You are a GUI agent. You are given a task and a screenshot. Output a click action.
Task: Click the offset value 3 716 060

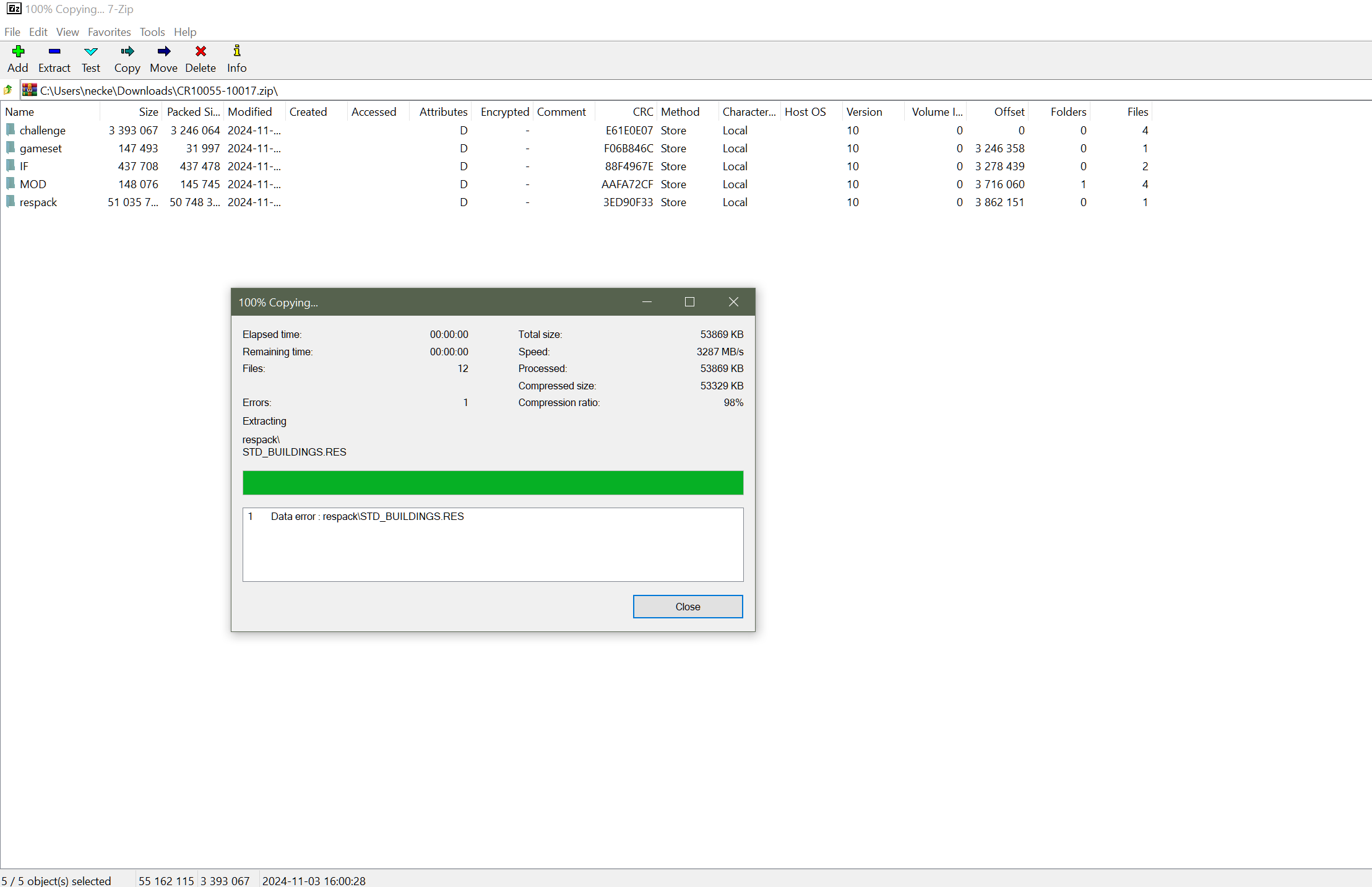pos(1000,184)
